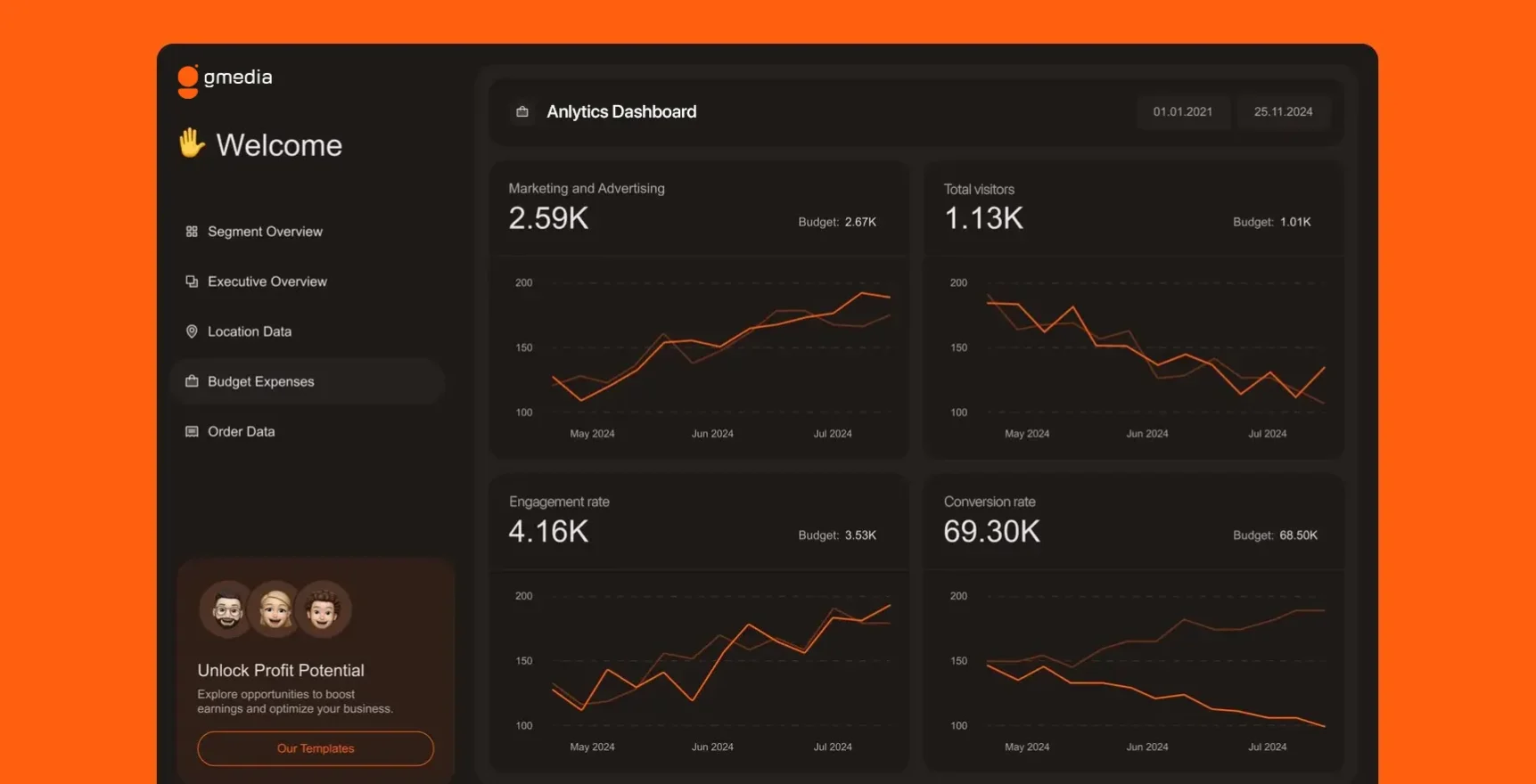Click the Marketing and Advertising card title

587,189
